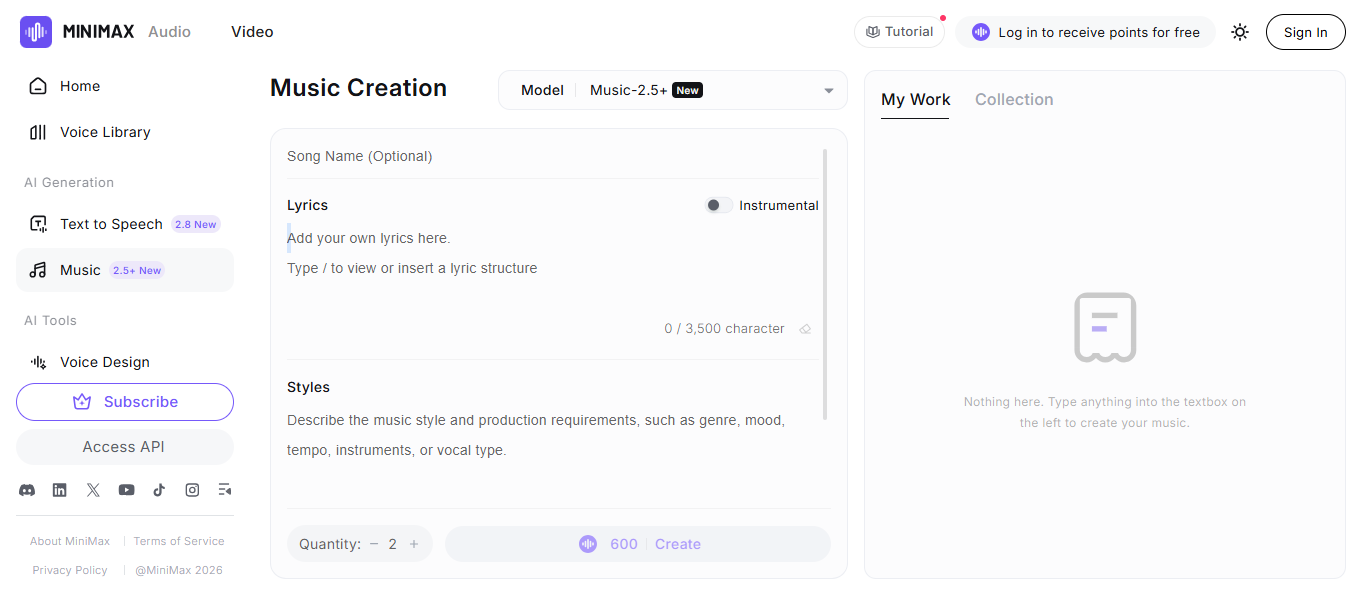Click the Sign In button
This screenshot has height=599, width=1366.
tap(1305, 31)
